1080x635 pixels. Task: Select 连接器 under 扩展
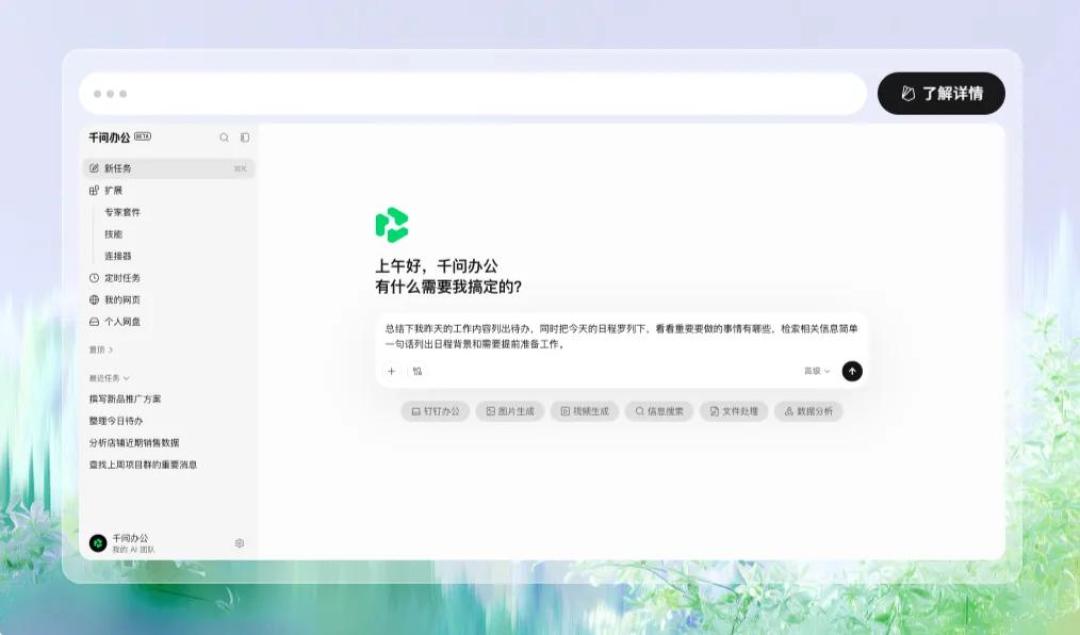[118, 256]
